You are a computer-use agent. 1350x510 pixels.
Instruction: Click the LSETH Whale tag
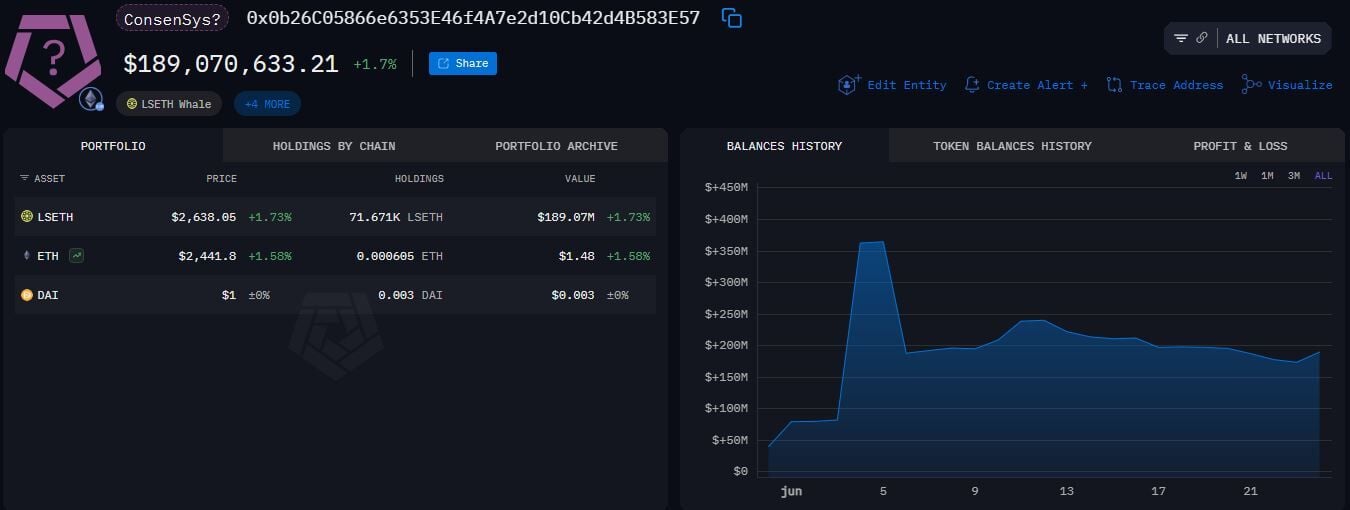click(169, 104)
